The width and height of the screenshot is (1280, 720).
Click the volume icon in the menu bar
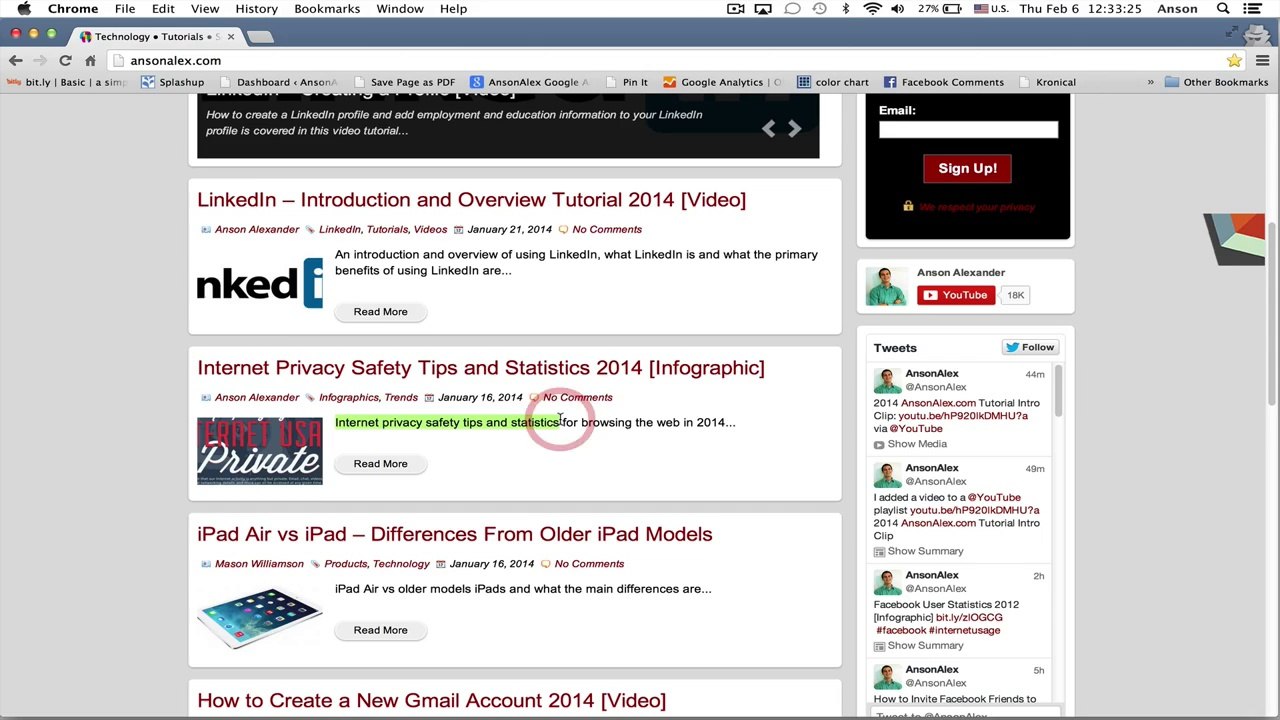point(897,9)
